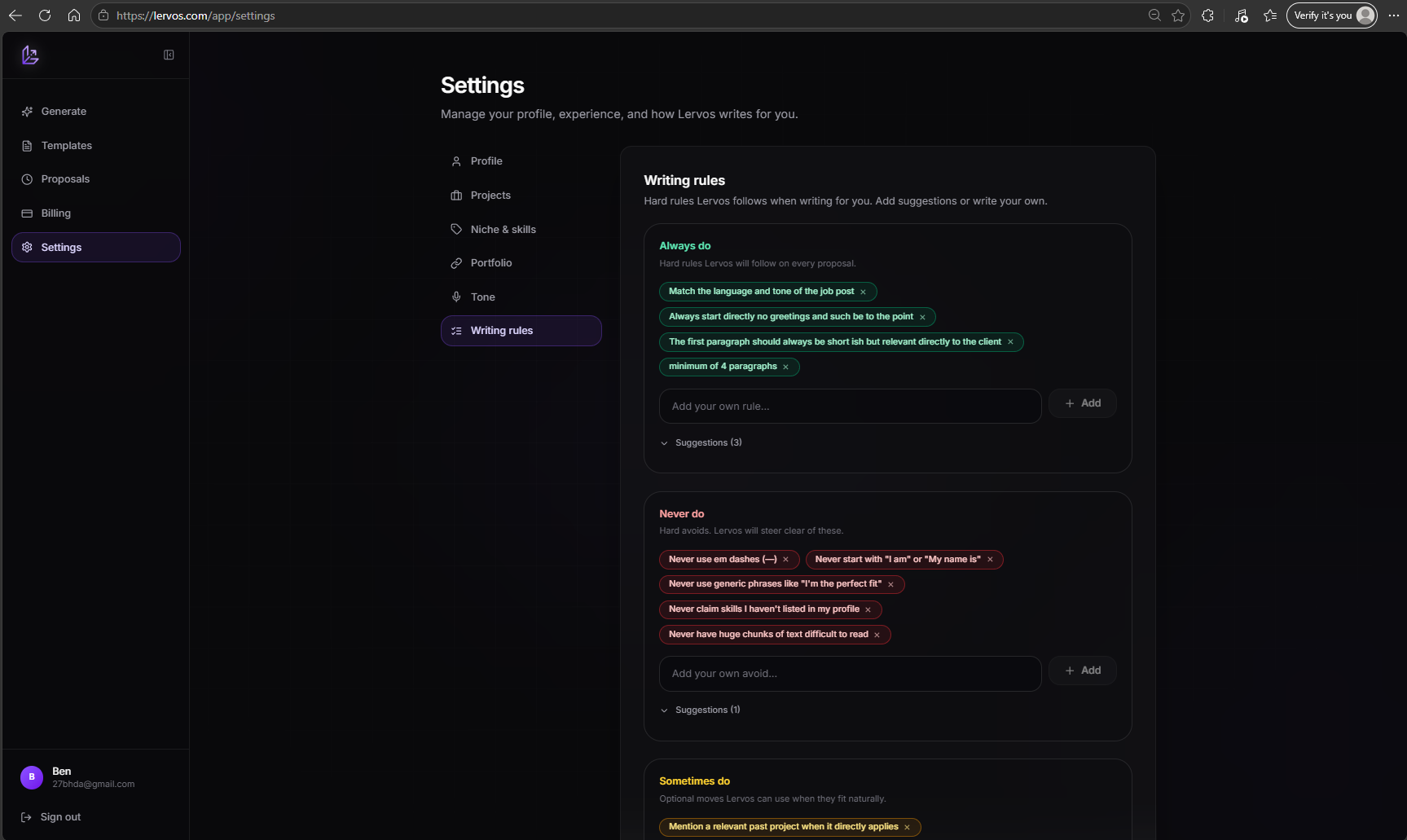Remove rule 'Match the language and tone of the job post'

(863, 292)
